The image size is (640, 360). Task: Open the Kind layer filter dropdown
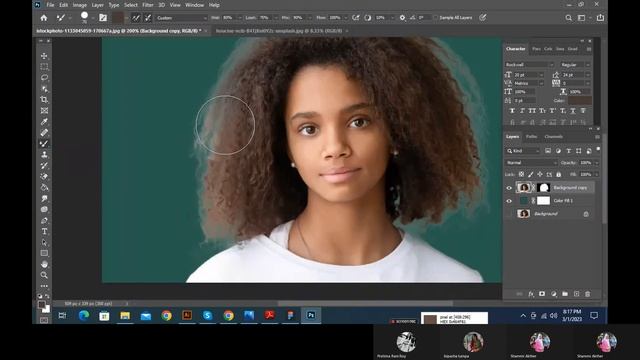523,151
